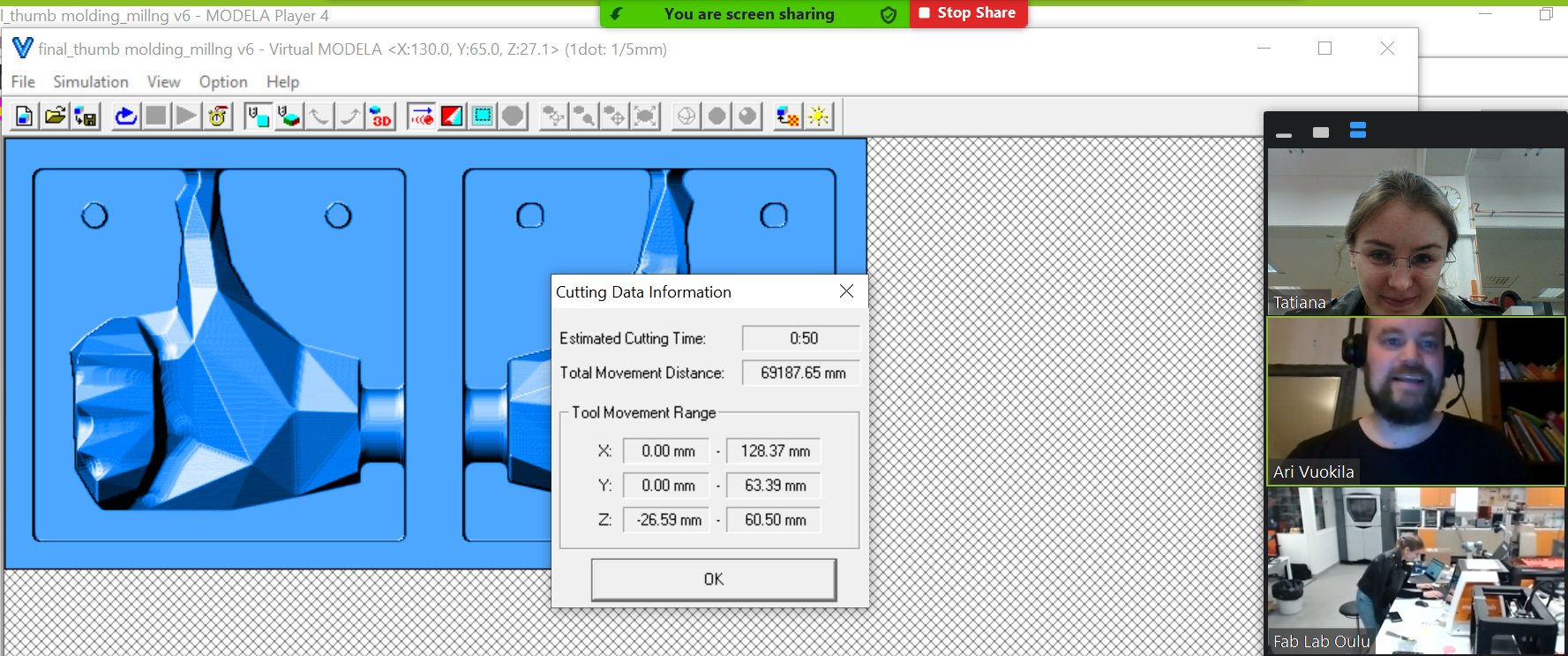
Task: Click the material color settings icon
Action: click(x=788, y=116)
